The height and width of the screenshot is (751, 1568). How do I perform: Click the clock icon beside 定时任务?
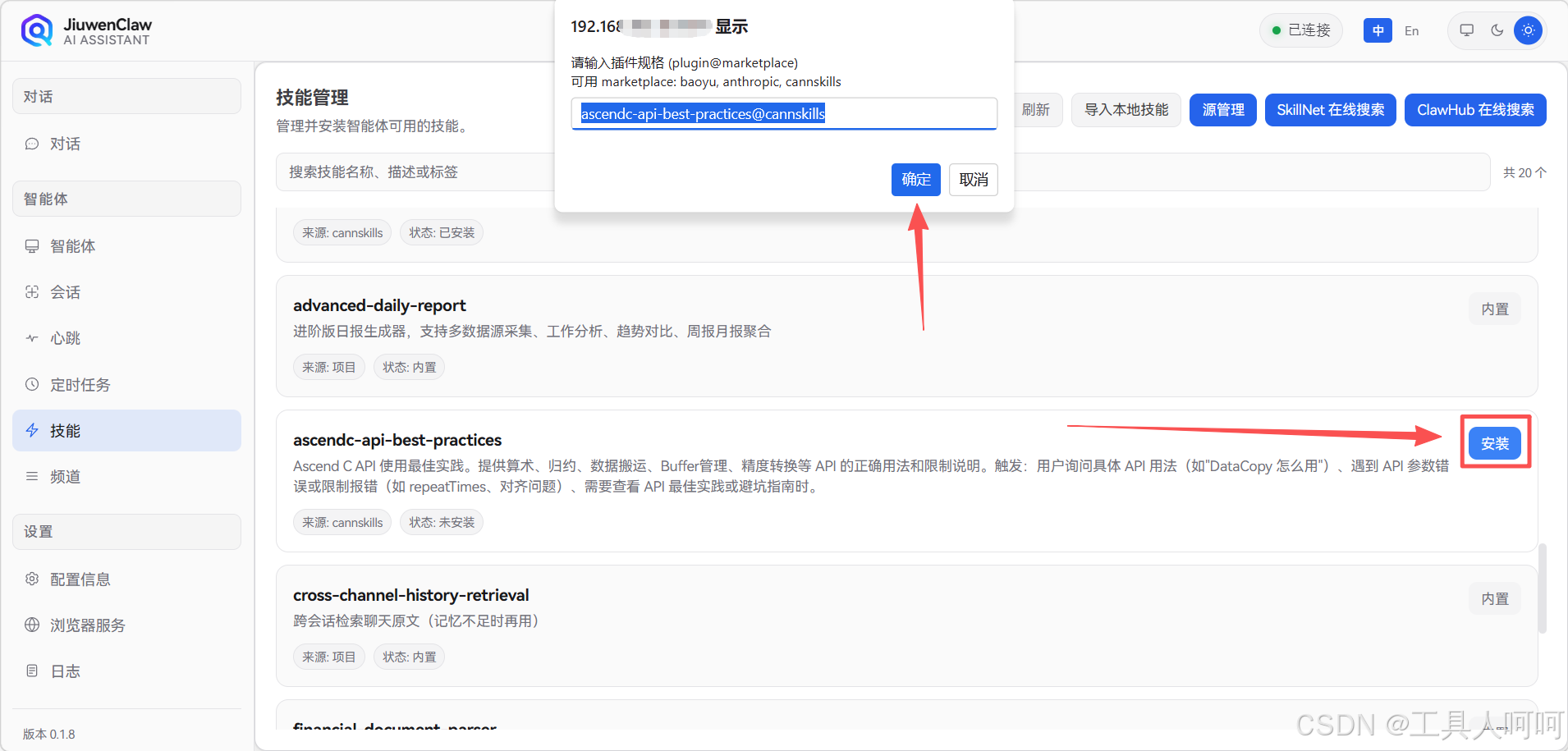click(x=32, y=384)
